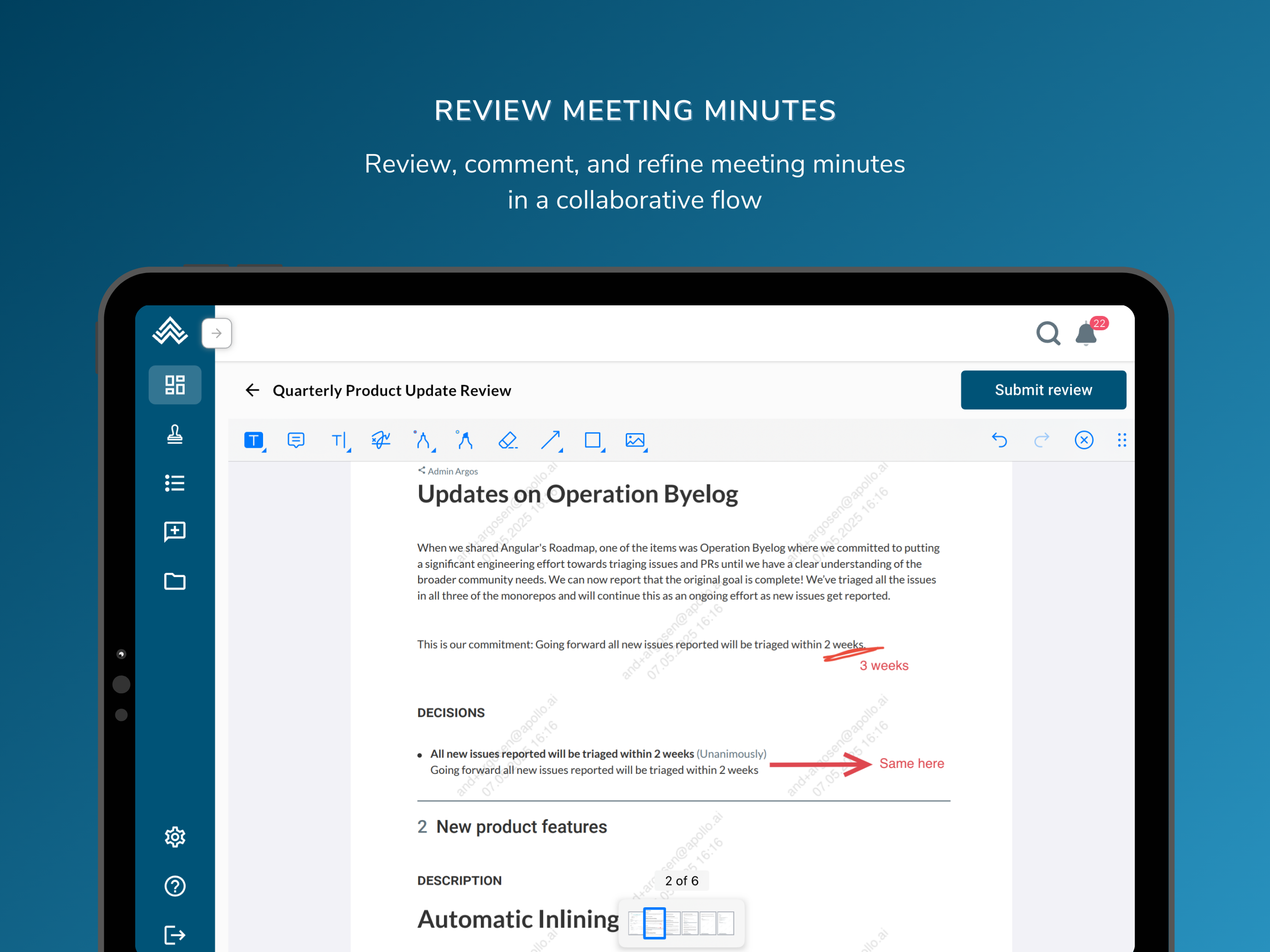Open search with magnifier icon
1270x952 pixels.
(1048, 333)
